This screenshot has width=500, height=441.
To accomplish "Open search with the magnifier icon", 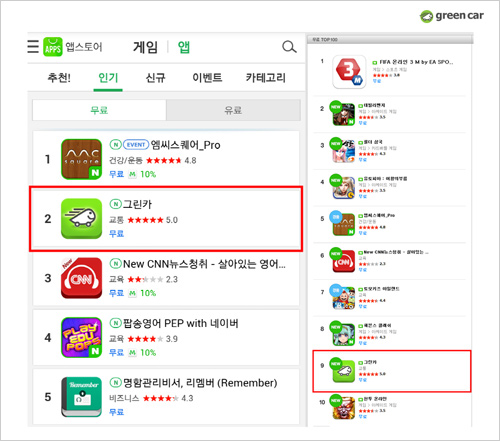I will tap(289, 47).
